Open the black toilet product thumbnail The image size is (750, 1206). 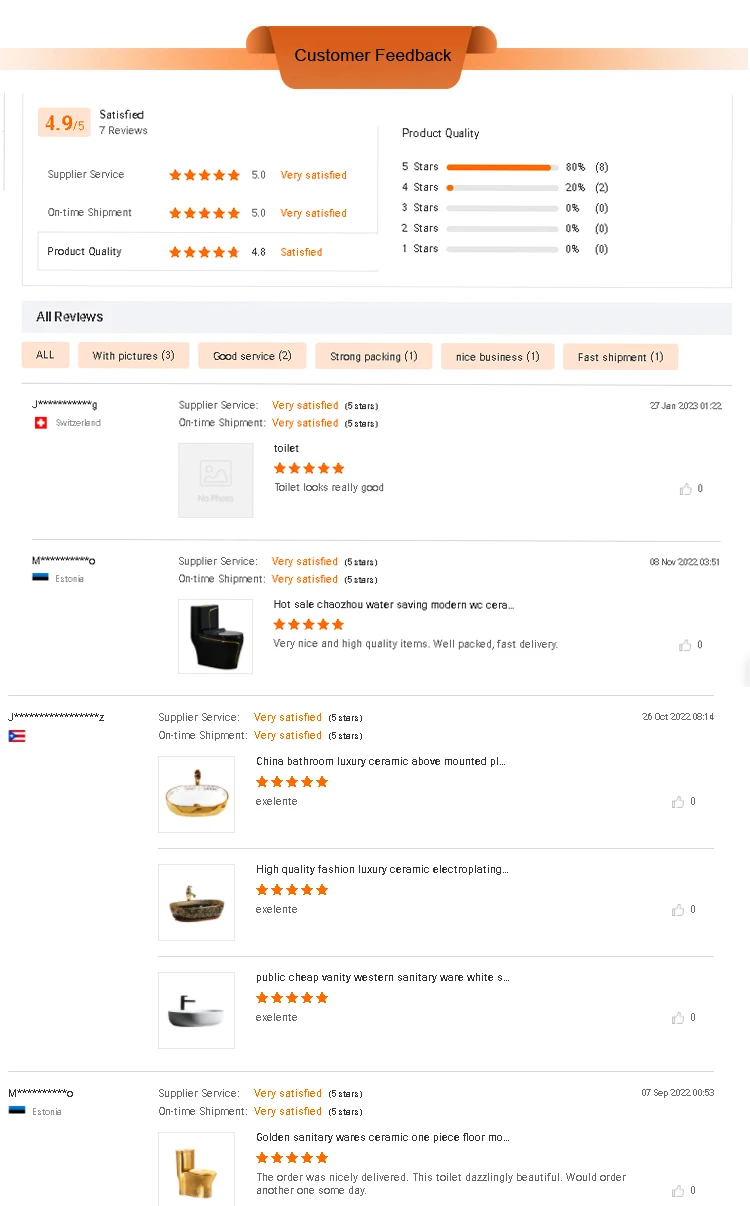pos(216,636)
